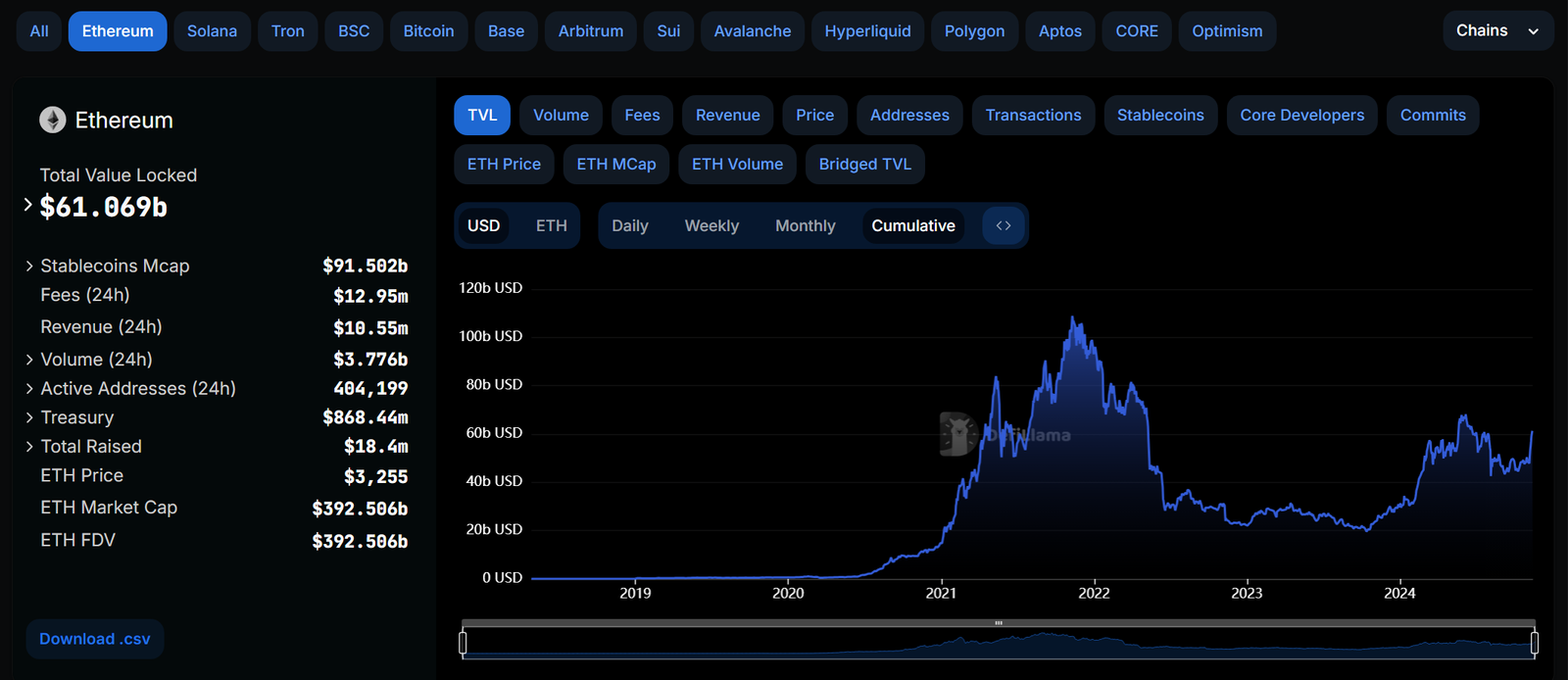Click the ETH Price value $3,255
Image resolution: width=1568 pixels, height=680 pixels.
(375, 477)
